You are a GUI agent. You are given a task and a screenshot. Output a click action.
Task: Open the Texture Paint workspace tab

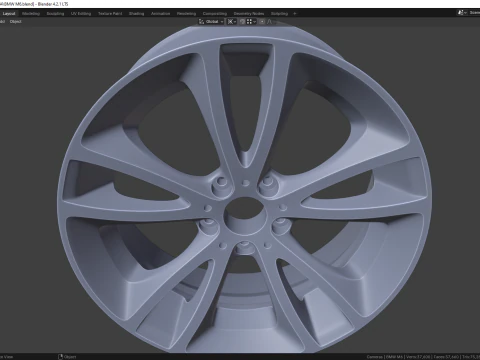click(110, 14)
